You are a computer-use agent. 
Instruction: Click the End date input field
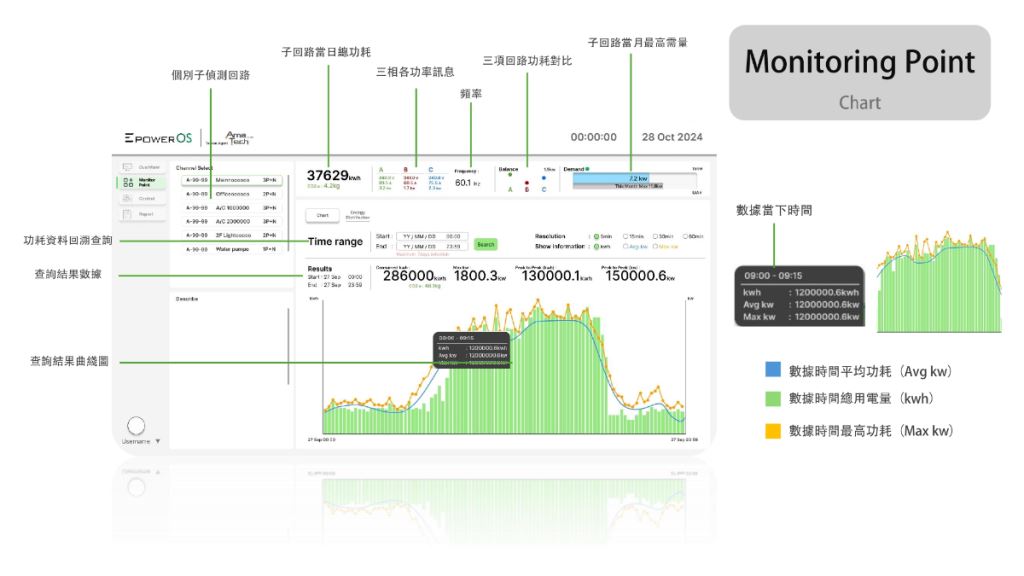point(432,246)
